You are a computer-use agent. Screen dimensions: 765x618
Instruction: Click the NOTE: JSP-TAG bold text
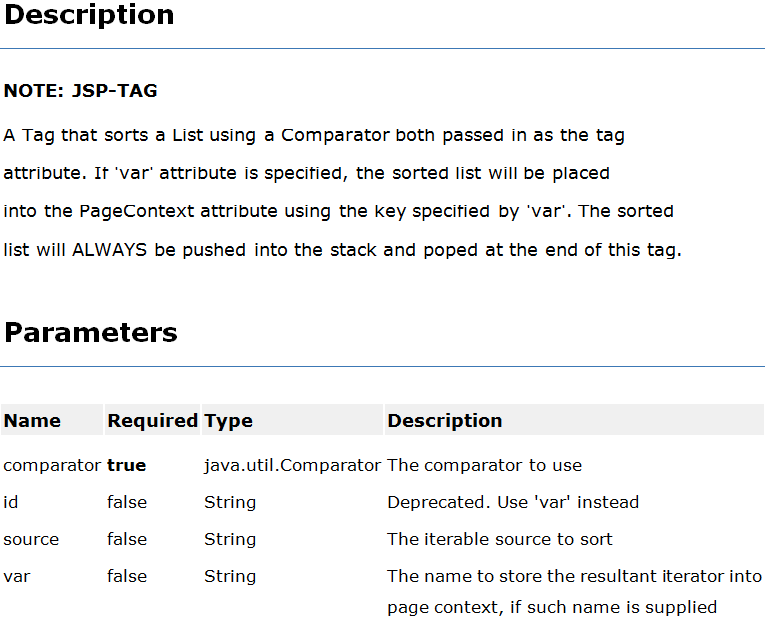click(80, 91)
